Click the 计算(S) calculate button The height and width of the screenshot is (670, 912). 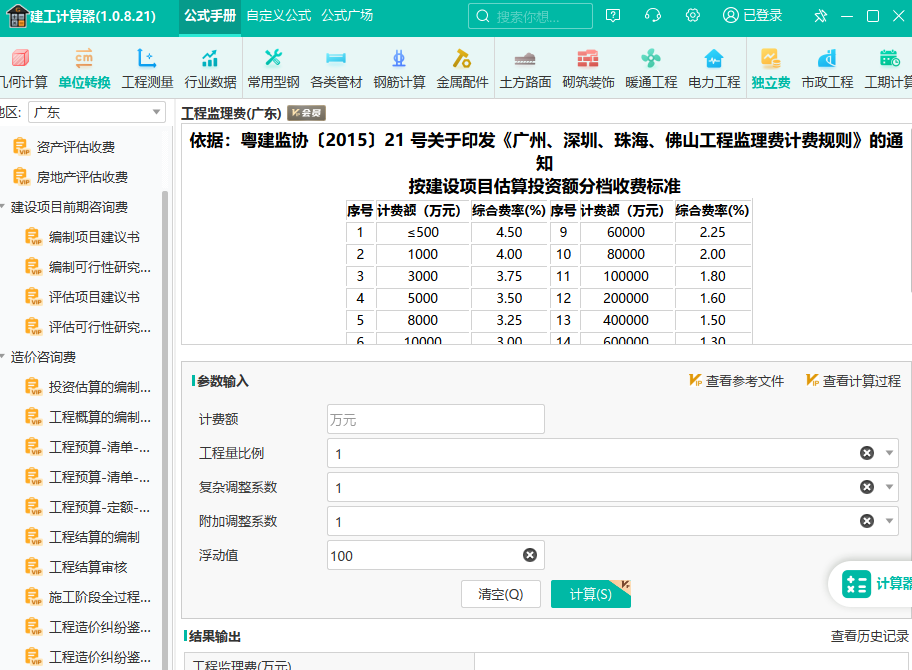point(590,594)
